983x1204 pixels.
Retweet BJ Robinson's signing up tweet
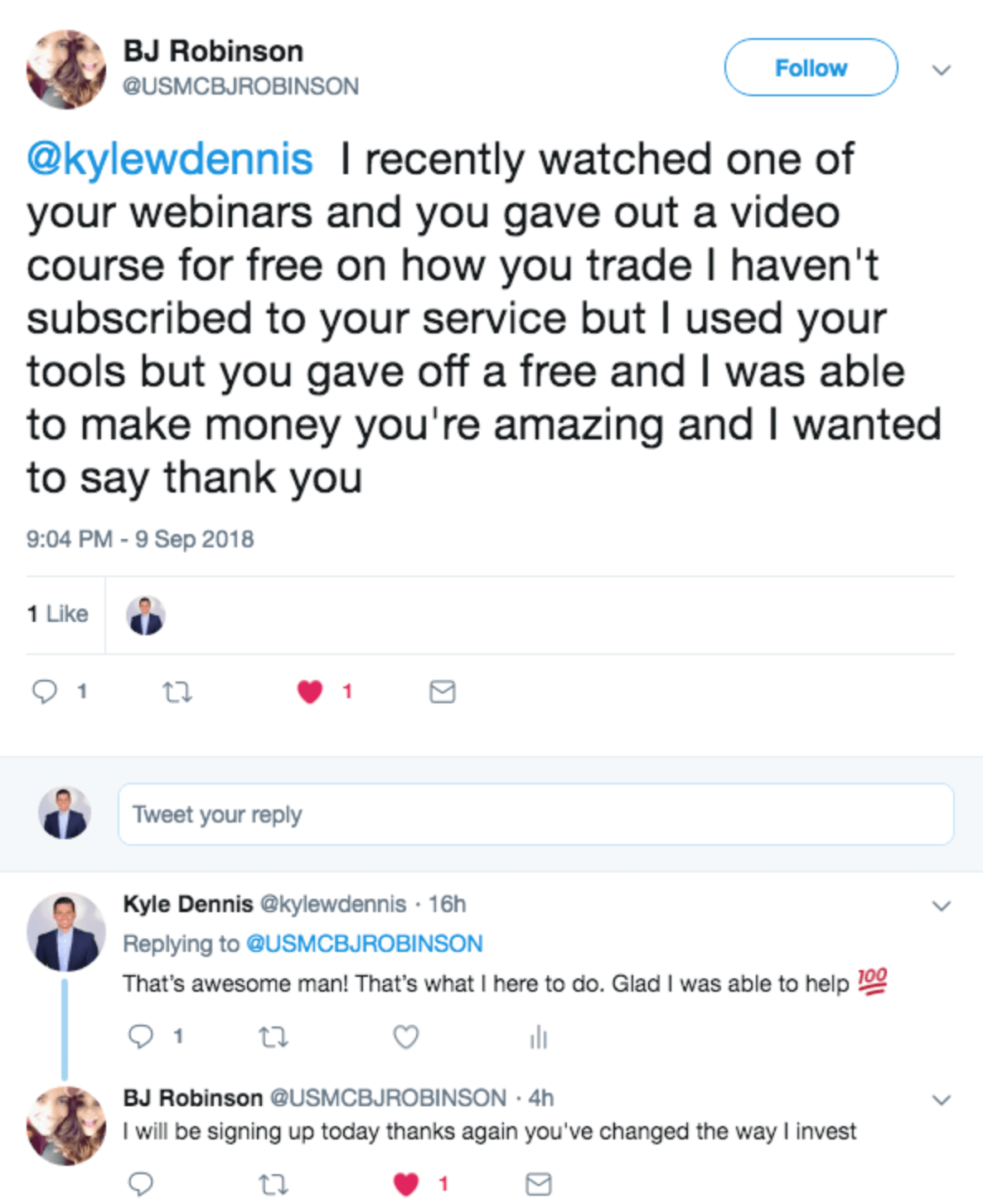(x=273, y=1184)
